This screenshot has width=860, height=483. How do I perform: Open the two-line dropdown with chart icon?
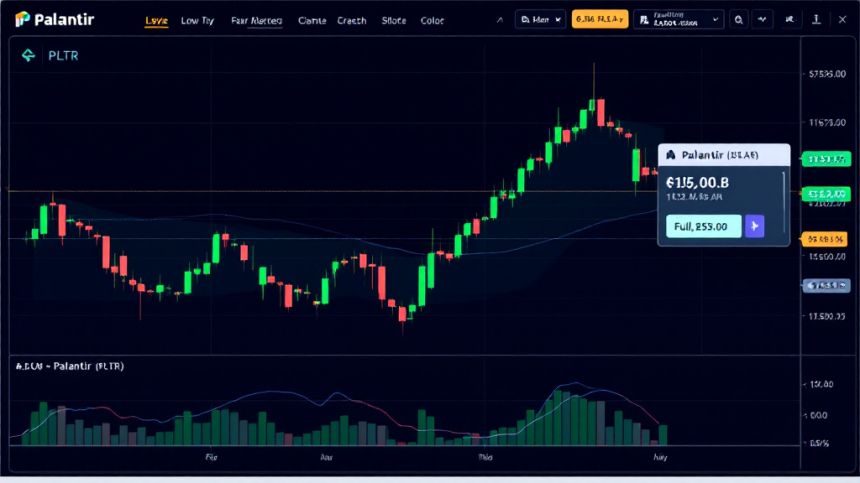[678, 20]
